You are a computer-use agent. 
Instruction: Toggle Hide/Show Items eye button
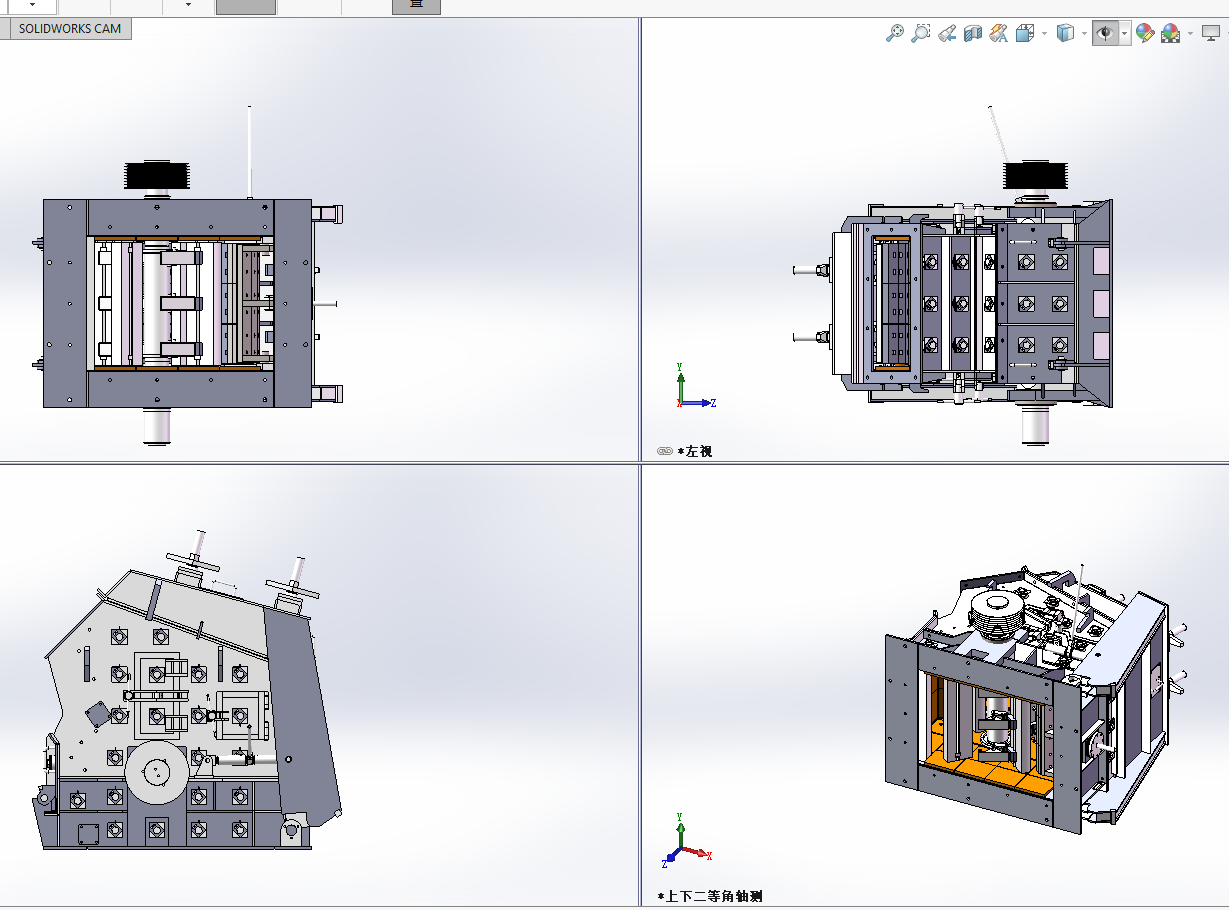[x=1105, y=33]
